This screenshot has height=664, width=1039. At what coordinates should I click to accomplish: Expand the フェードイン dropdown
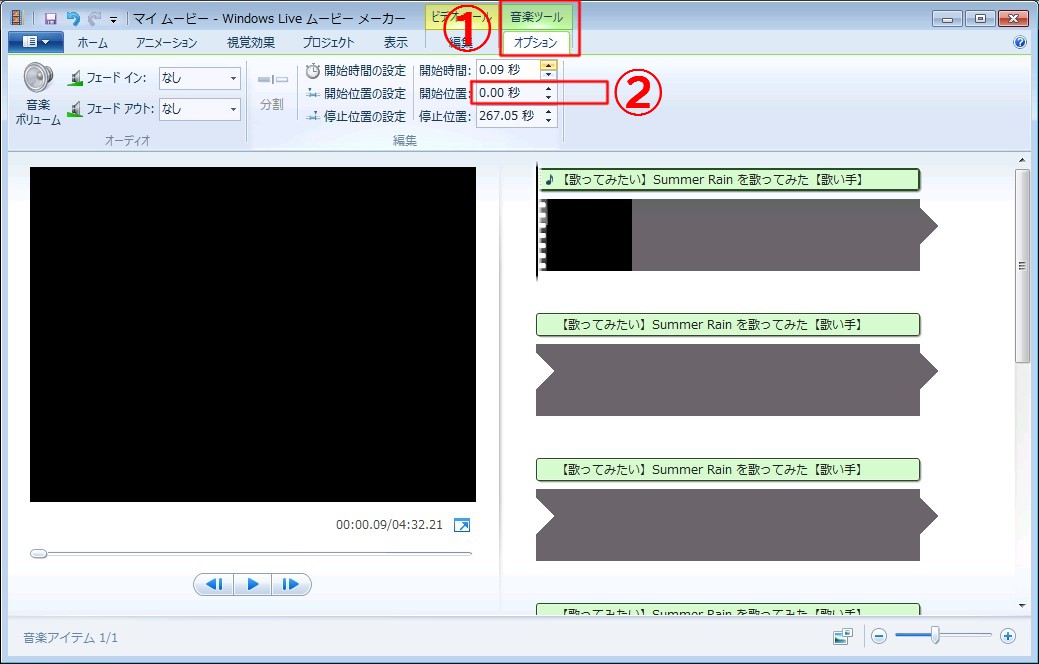tap(233, 78)
